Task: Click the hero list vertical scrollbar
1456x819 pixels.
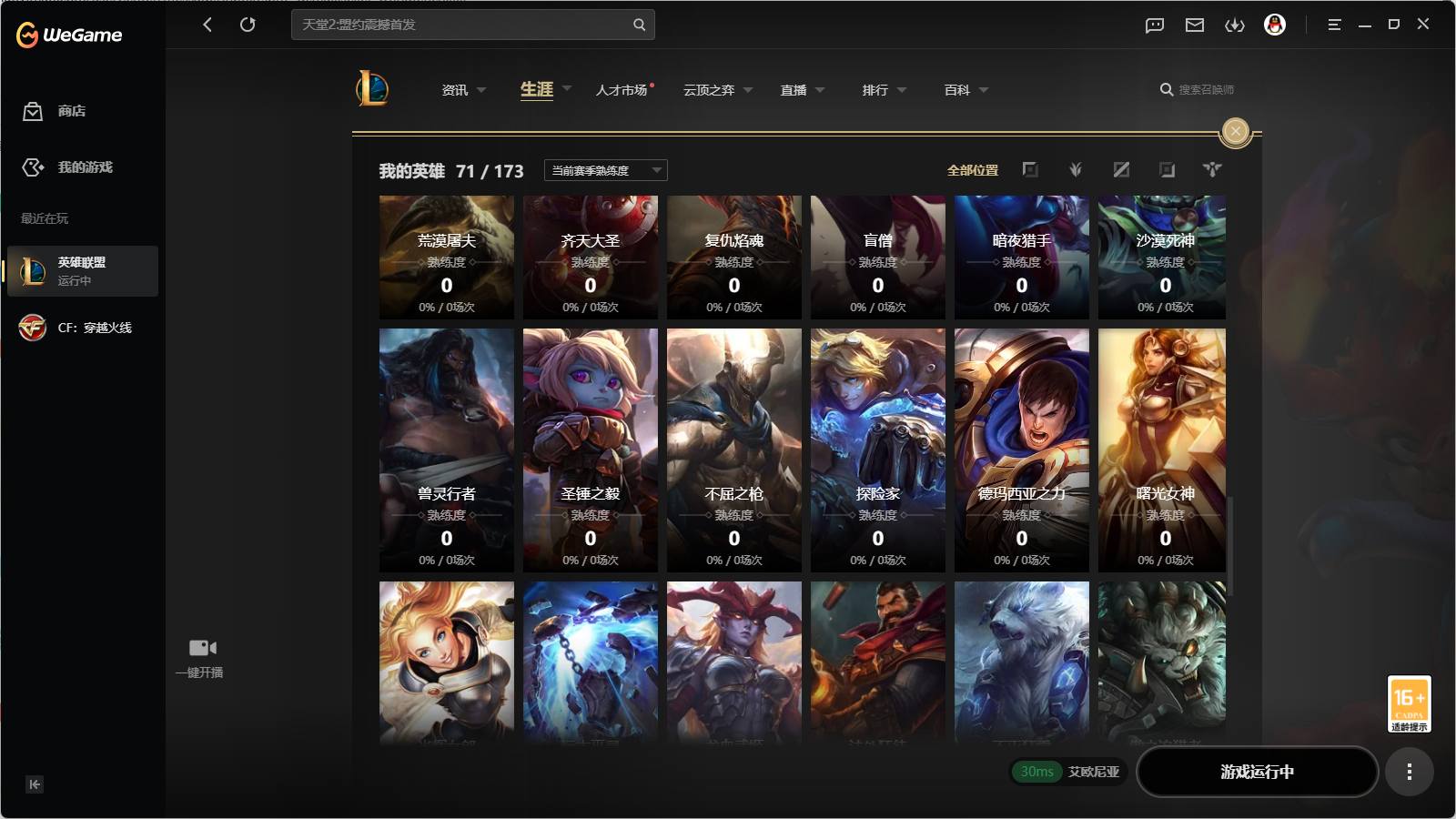Action: [1228, 547]
